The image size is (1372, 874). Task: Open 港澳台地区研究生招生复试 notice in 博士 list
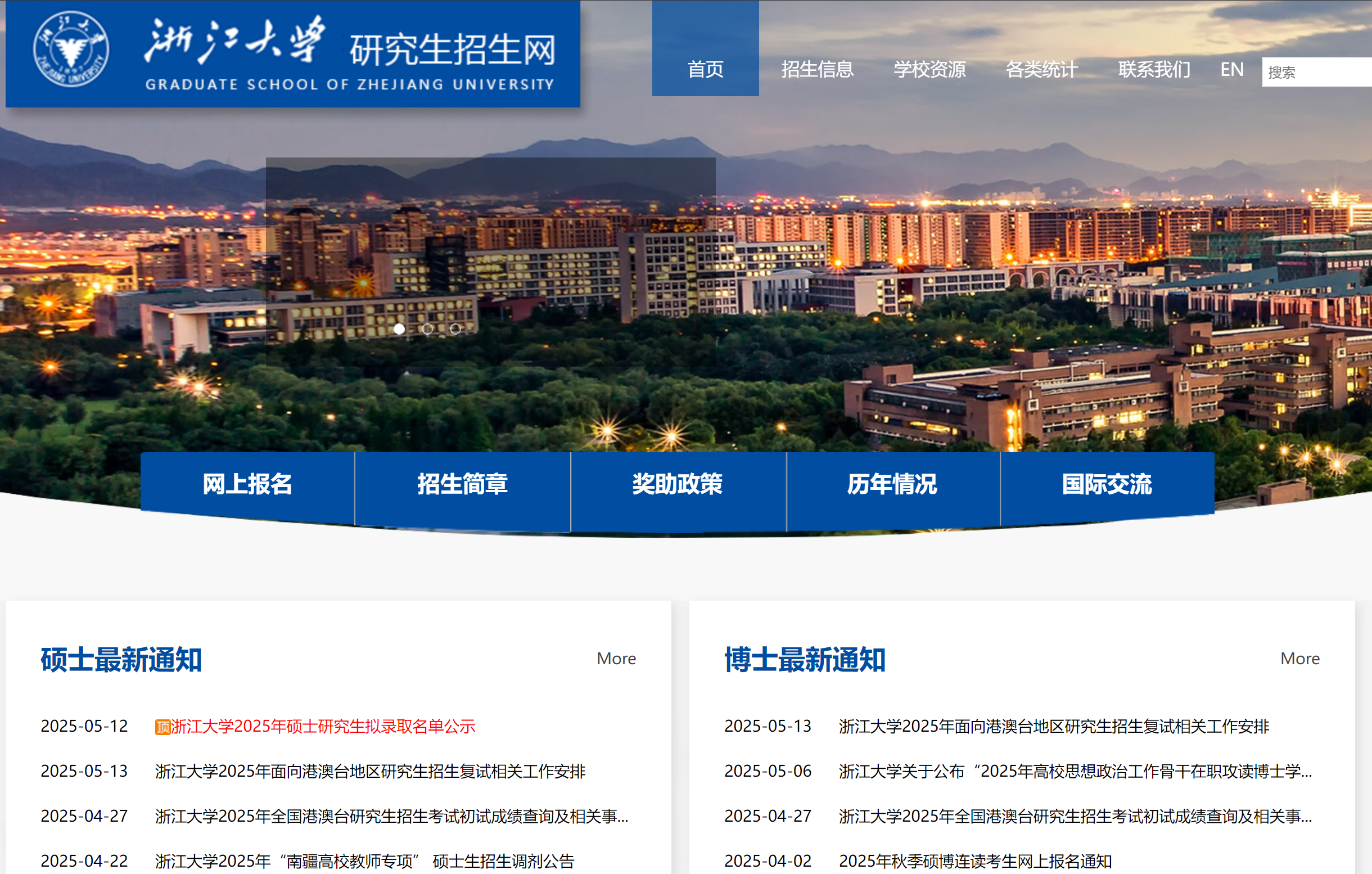coord(1054,727)
